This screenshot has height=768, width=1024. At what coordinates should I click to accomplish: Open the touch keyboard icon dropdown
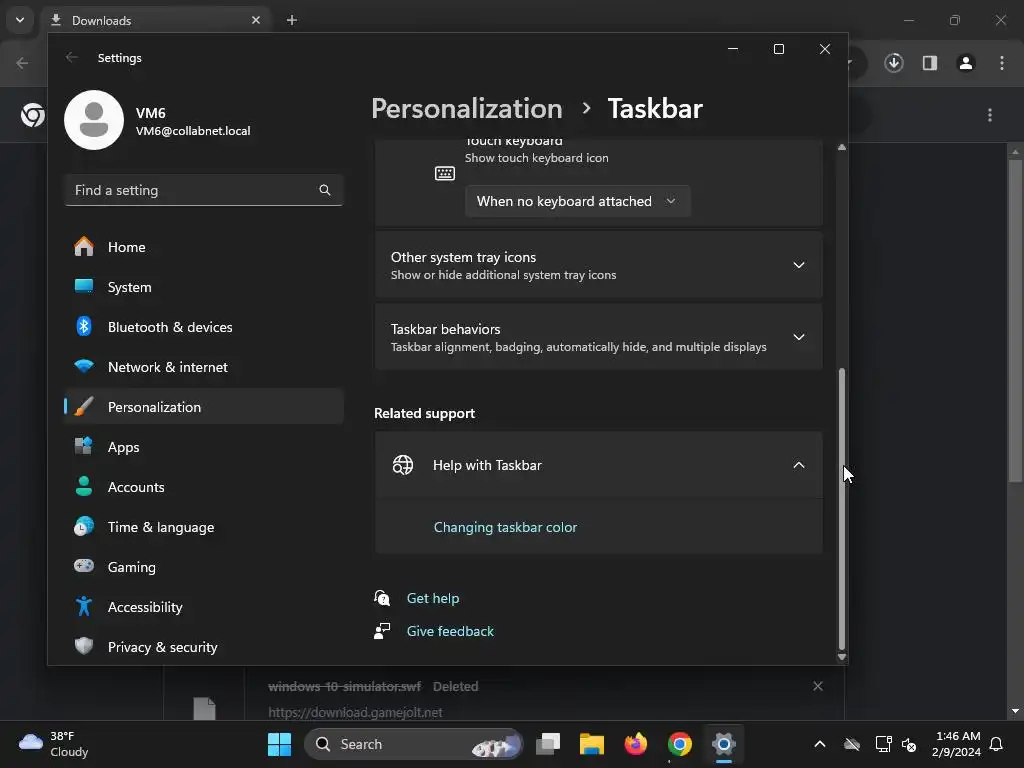(x=577, y=201)
